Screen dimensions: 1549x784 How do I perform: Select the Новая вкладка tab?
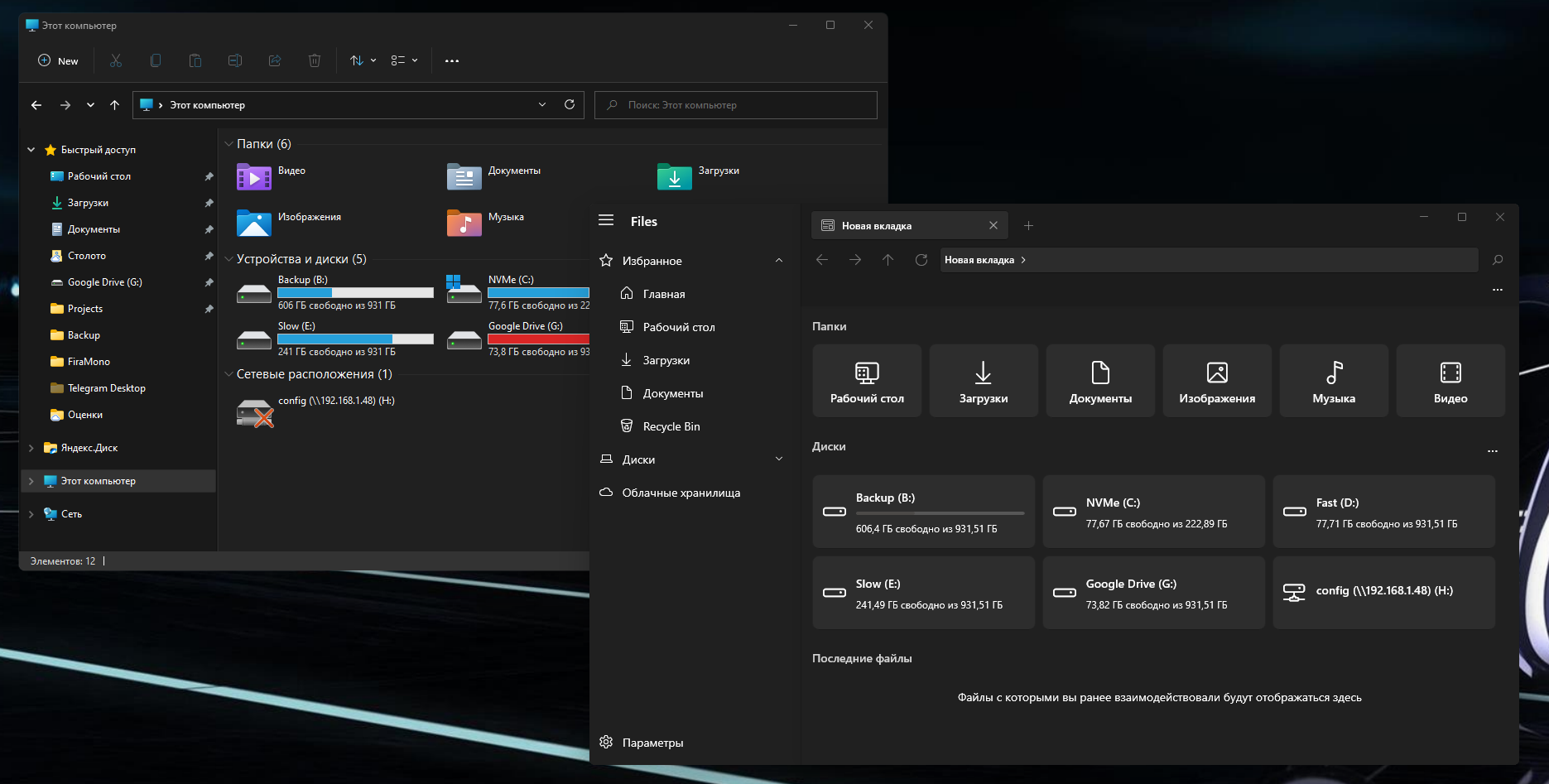(x=876, y=226)
